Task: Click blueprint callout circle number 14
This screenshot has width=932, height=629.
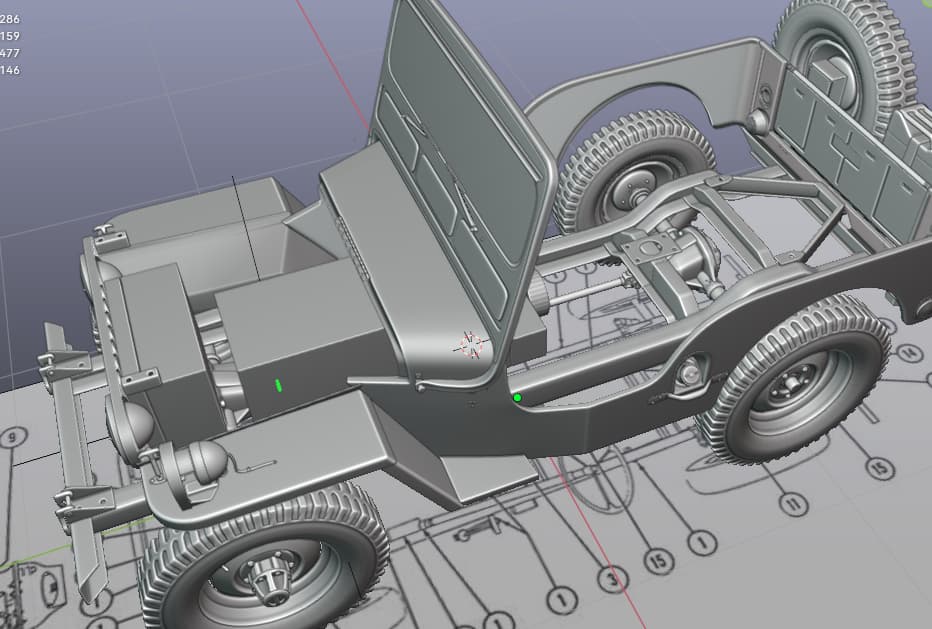Action: pos(908,353)
